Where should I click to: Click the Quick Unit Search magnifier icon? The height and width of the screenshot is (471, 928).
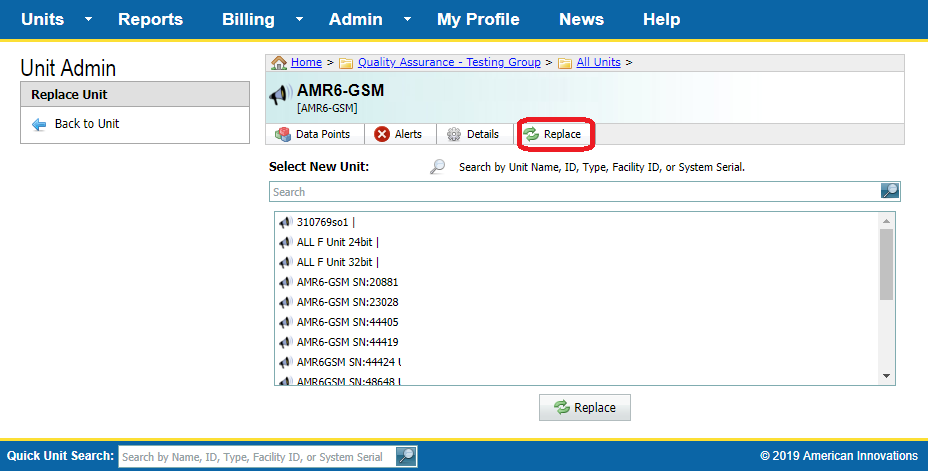click(x=406, y=456)
